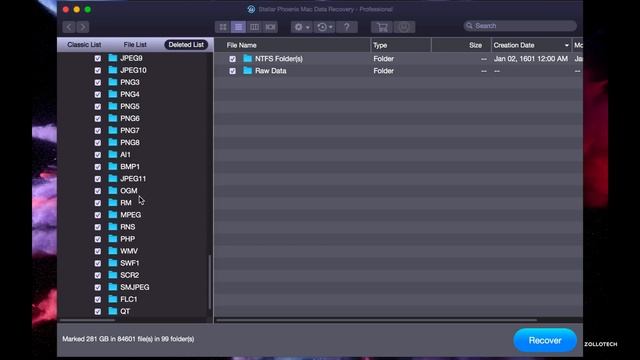This screenshot has height=360, width=640.
Task: Uncheck the JPEG9 folder checkbox
Action: click(x=98, y=58)
